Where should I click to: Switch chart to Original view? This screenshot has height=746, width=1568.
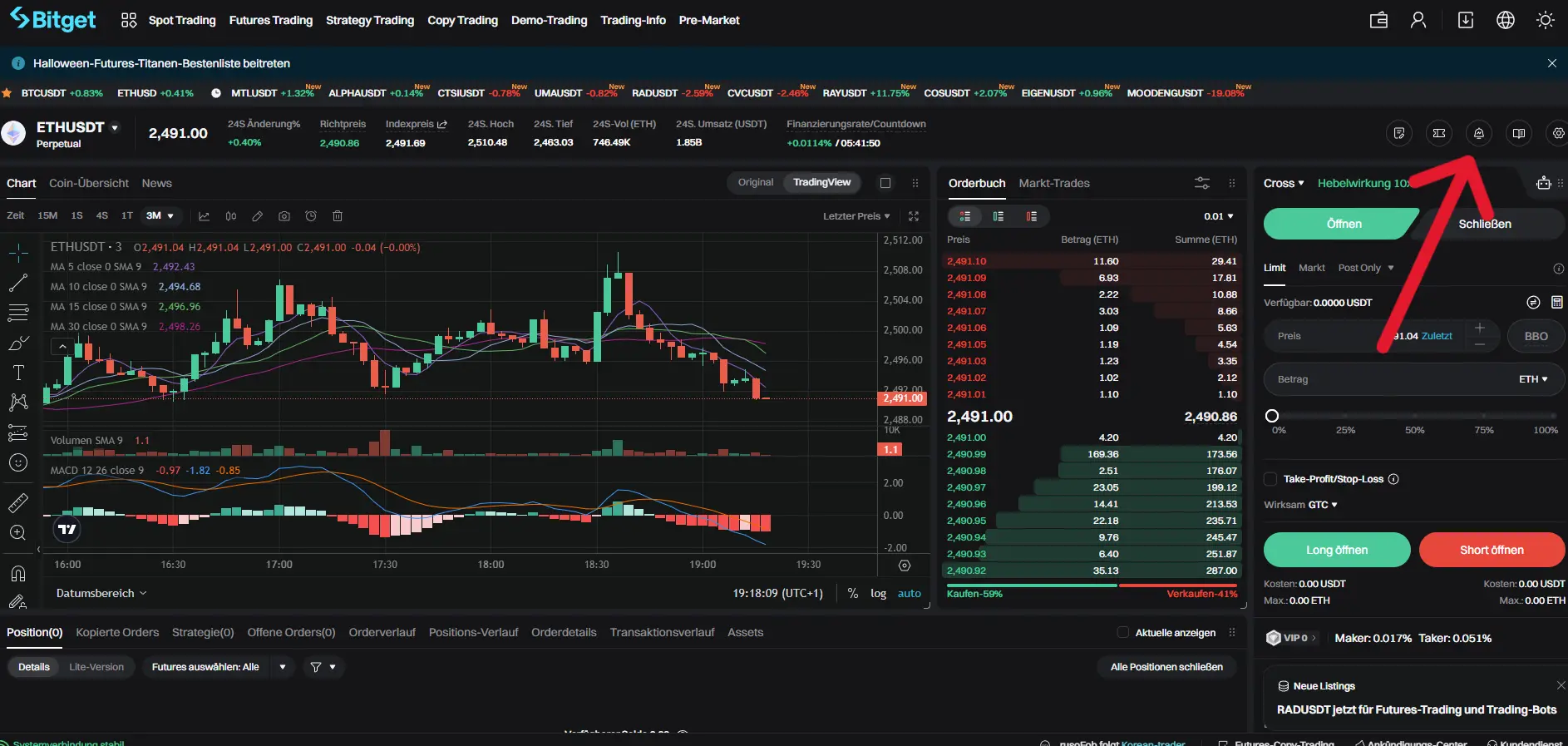coord(756,182)
